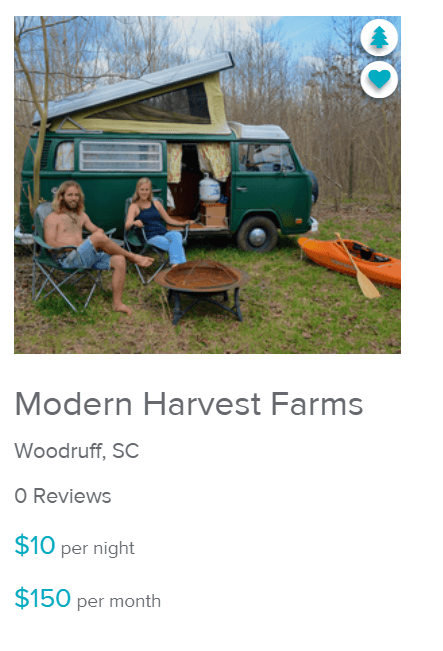Open the Modern Harvest Farms listing title
The image size is (443, 651).
pos(189,404)
